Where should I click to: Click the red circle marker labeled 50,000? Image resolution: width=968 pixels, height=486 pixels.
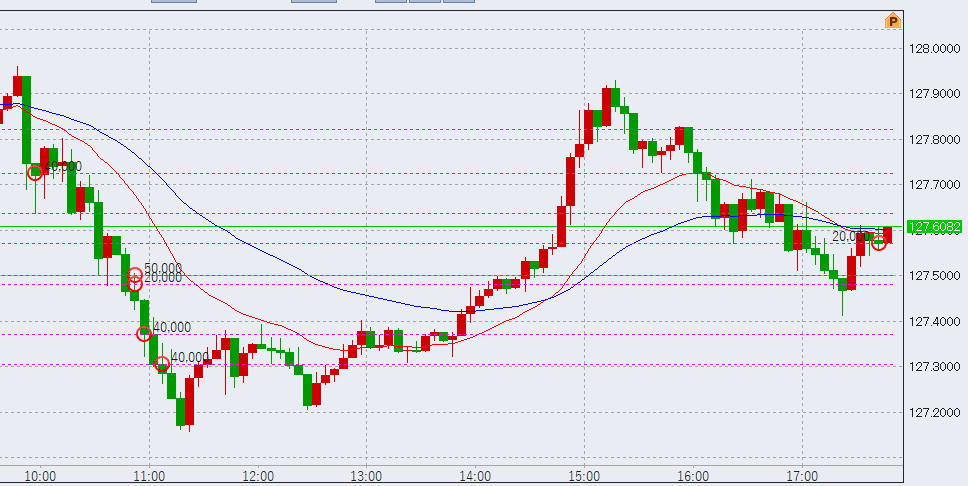tap(134, 277)
